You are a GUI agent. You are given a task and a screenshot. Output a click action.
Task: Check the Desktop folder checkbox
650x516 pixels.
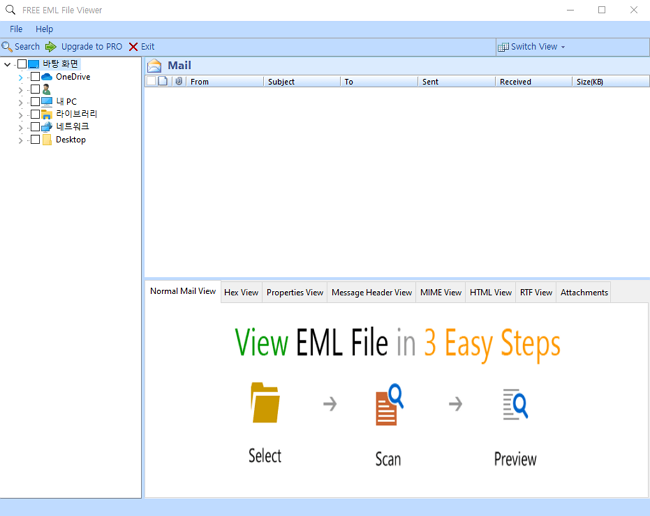35,140
